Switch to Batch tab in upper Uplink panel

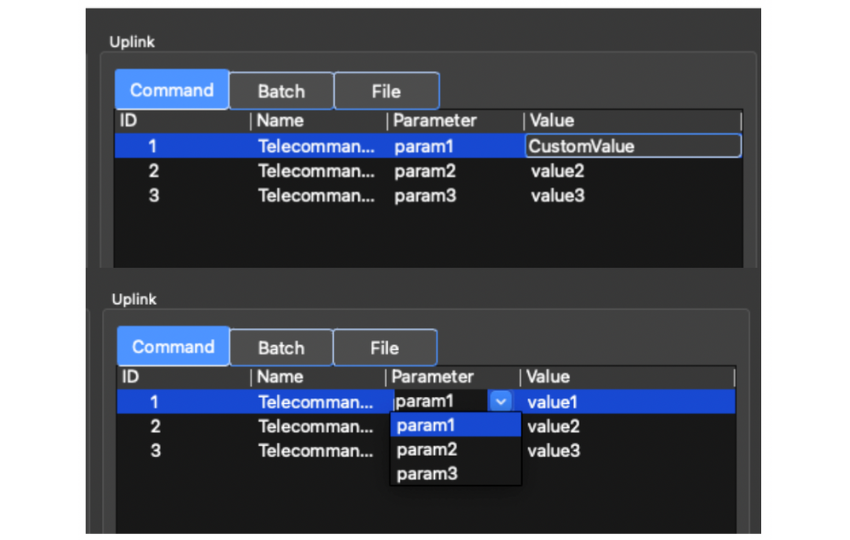click(x=281, y=91)
